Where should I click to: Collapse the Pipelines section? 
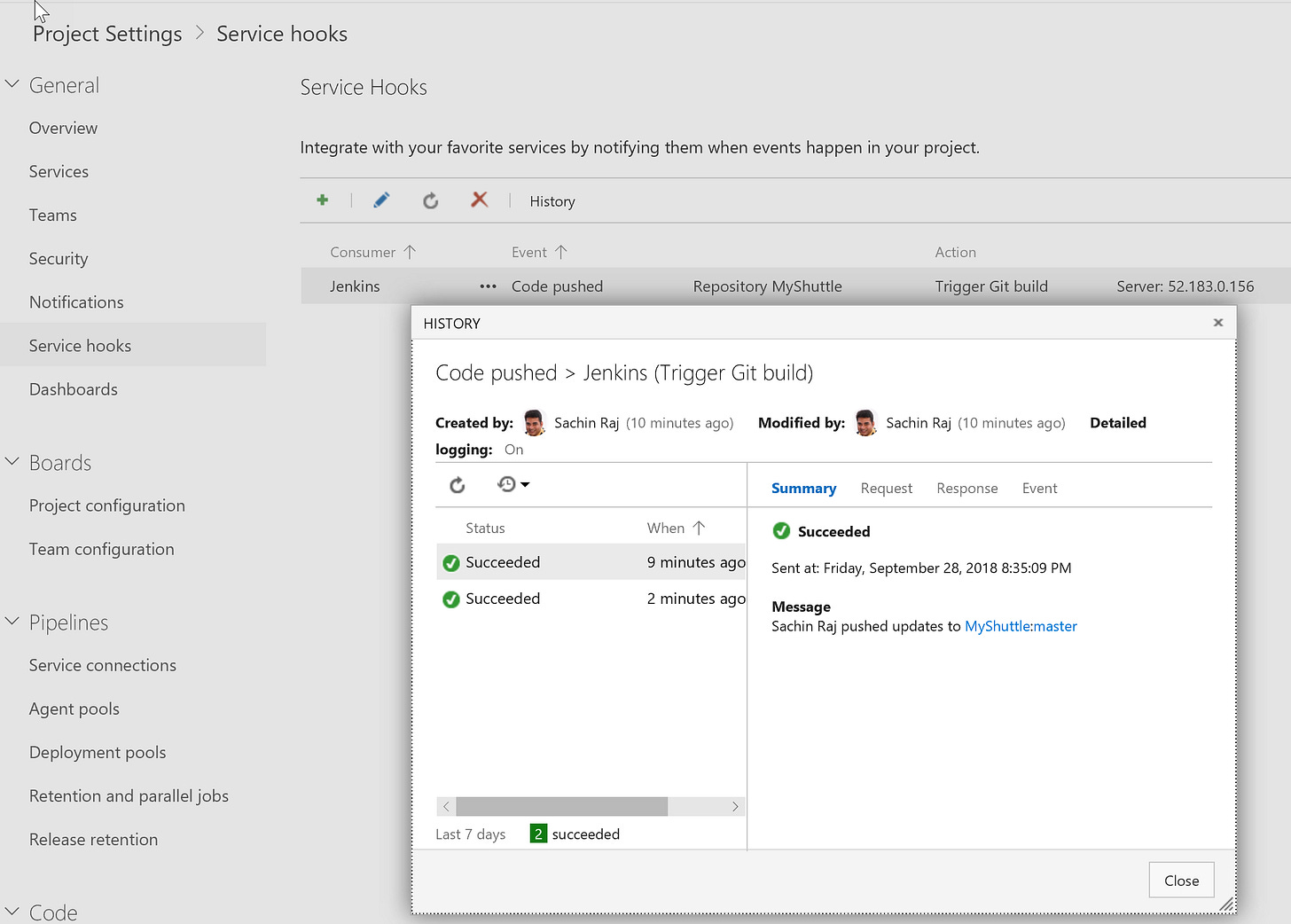coord(12,622)
